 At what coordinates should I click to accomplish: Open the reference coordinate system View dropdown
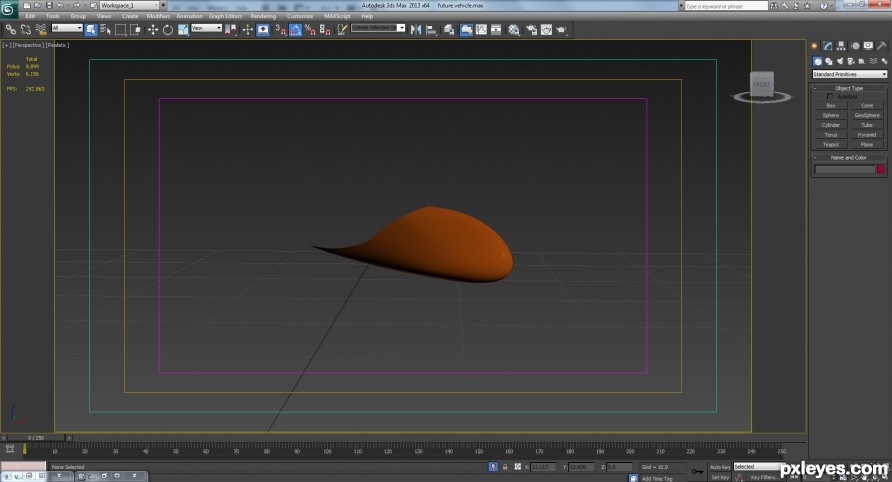click(206, 28)
